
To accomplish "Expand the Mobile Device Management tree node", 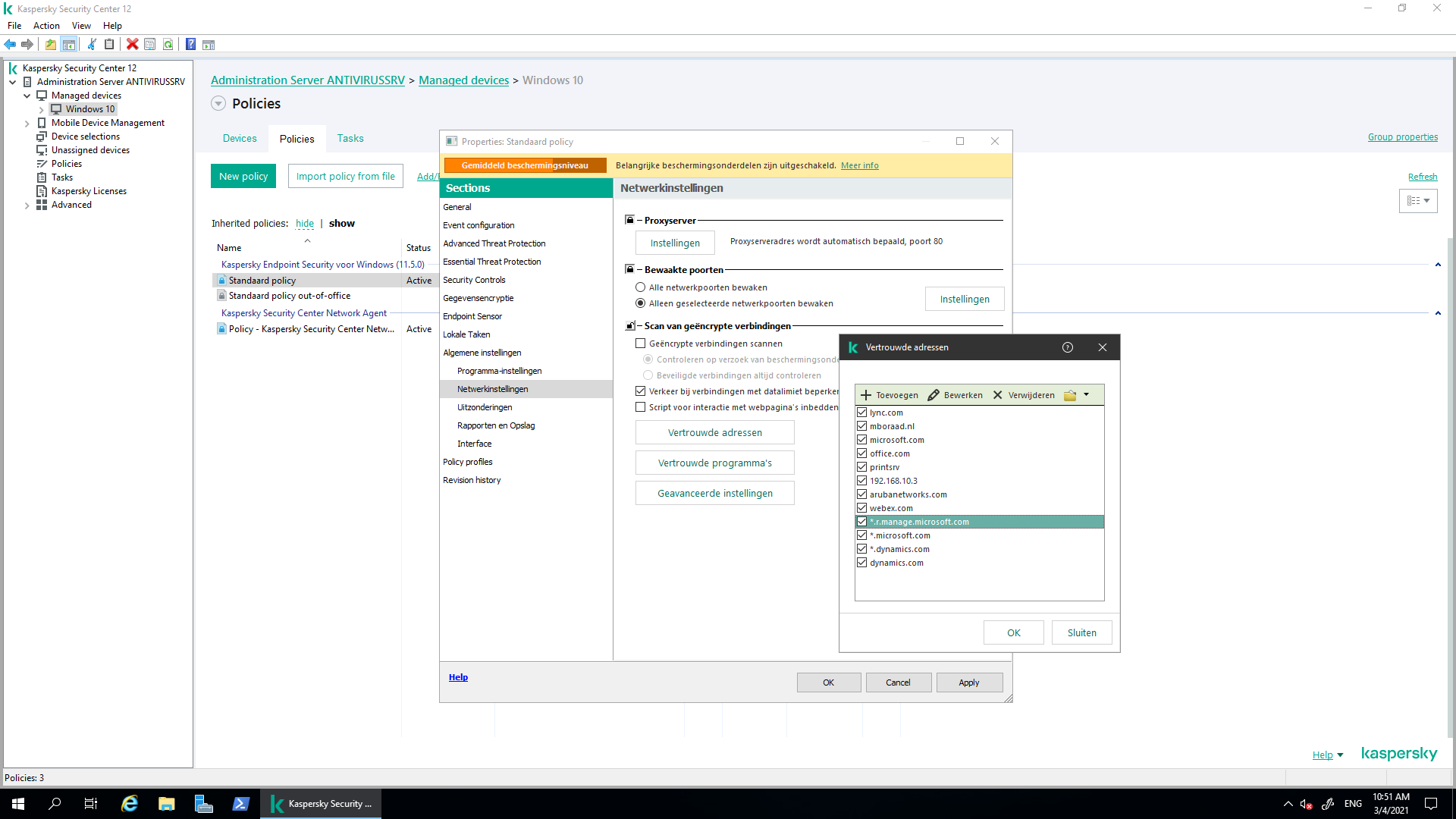I will tap(27, 123).
